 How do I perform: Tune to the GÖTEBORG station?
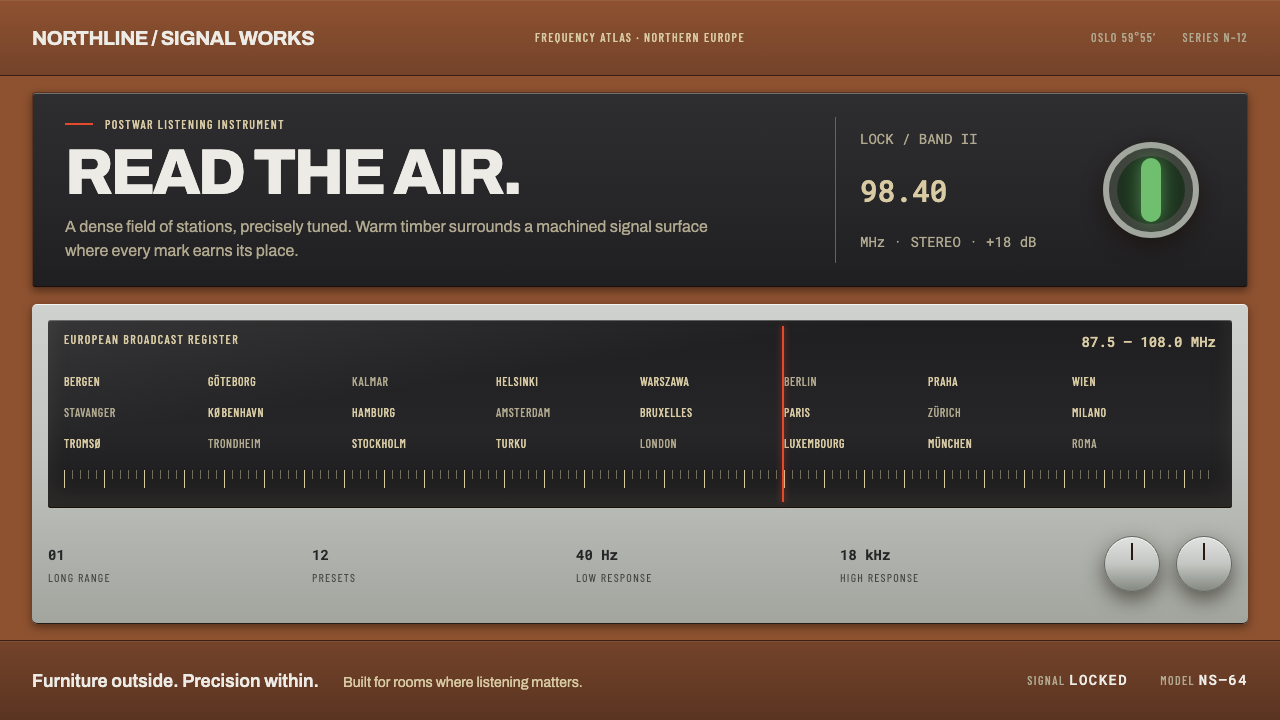[x=232, y=382]
